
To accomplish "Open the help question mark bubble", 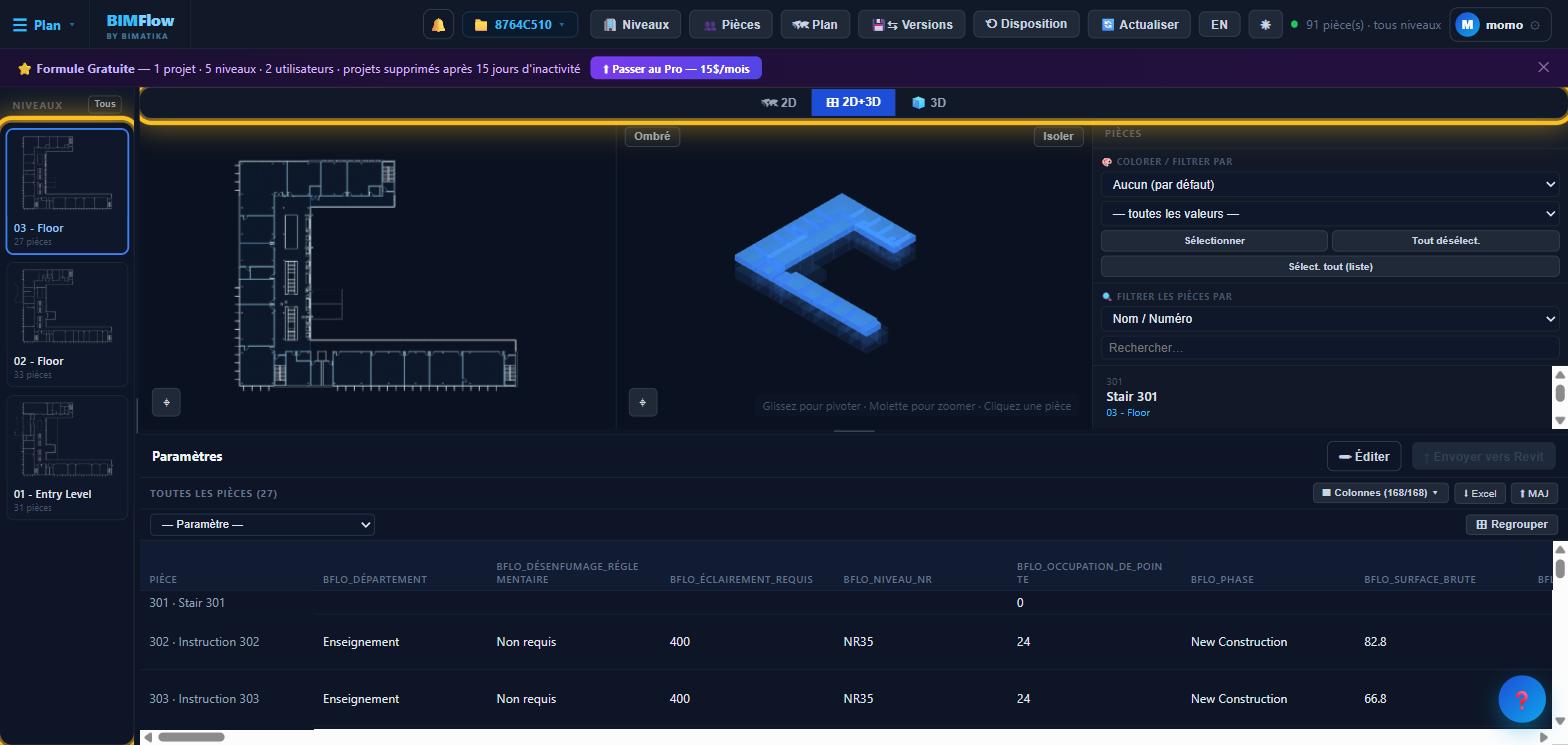I will 1522,700.
